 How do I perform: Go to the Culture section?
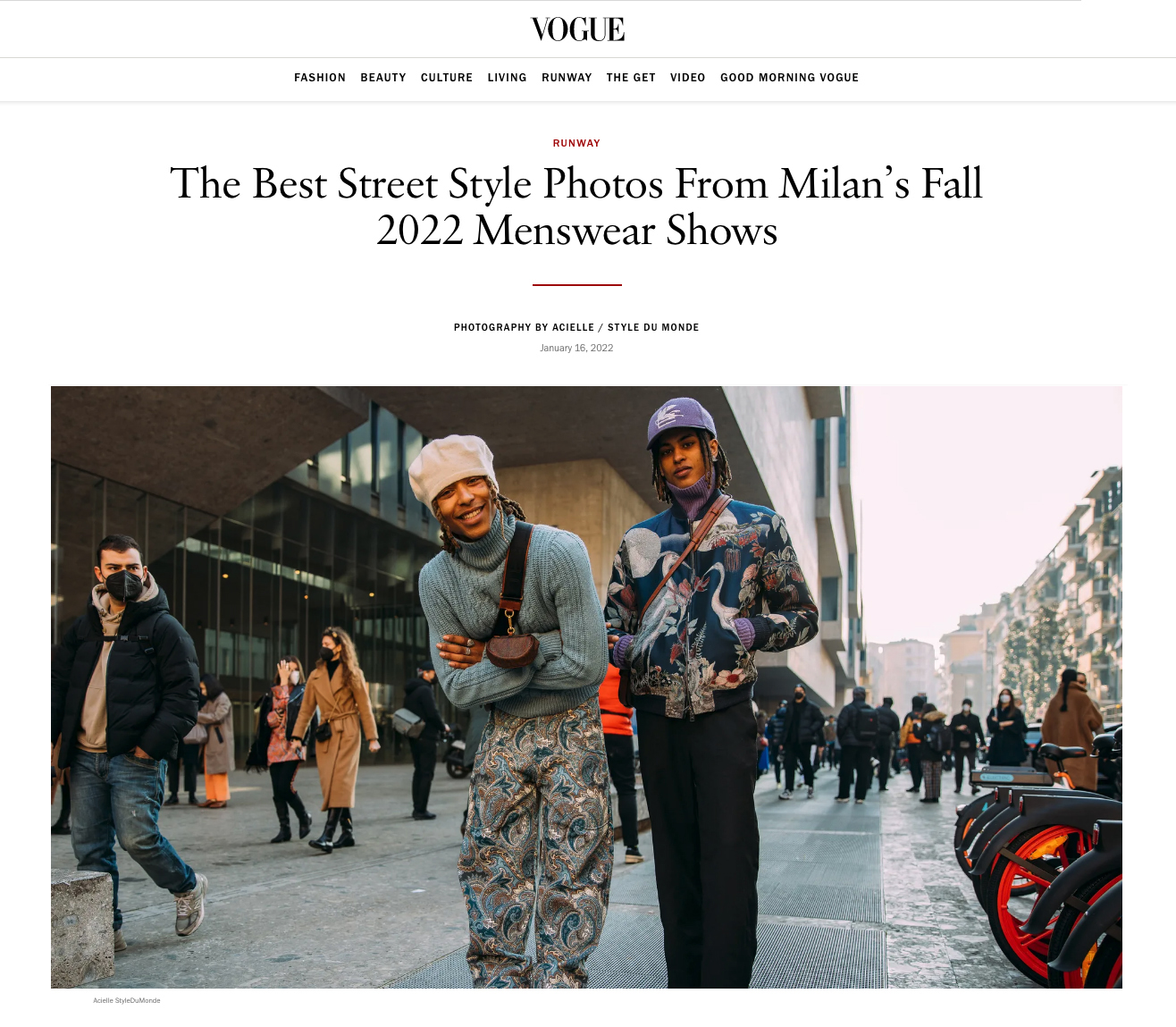[447, 78]
